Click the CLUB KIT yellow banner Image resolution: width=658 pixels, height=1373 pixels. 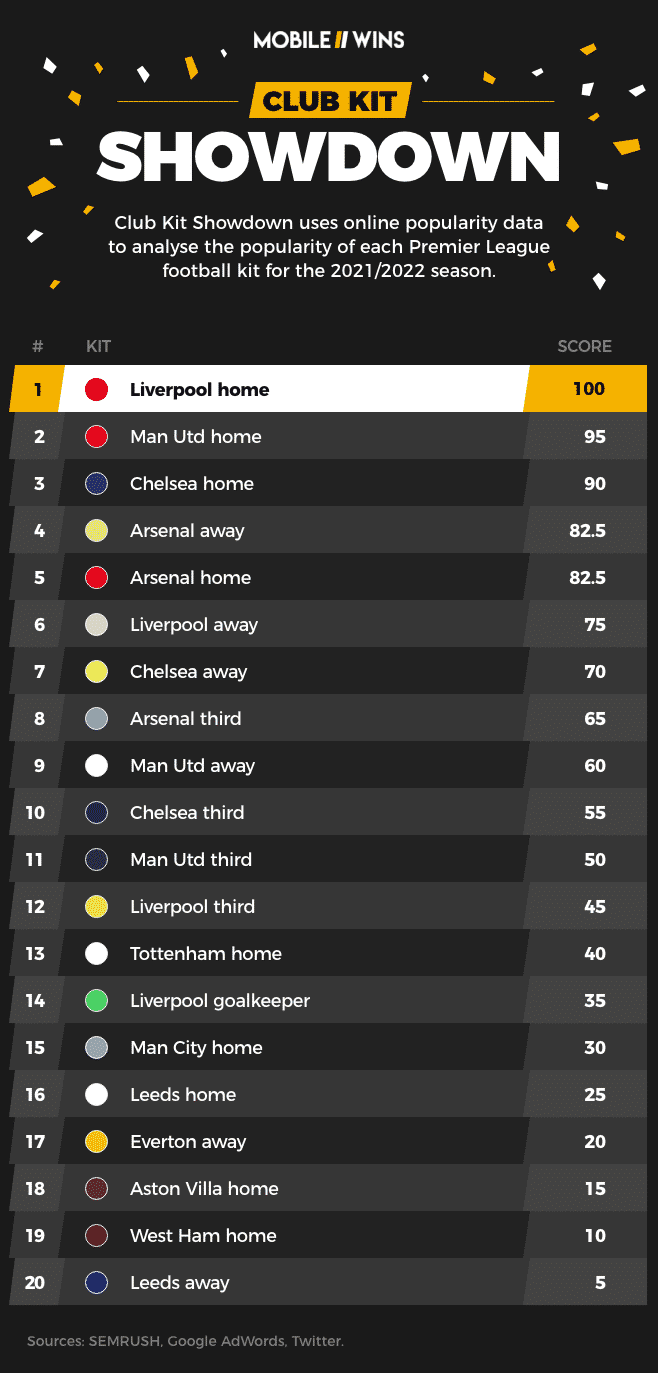(330, 101)
